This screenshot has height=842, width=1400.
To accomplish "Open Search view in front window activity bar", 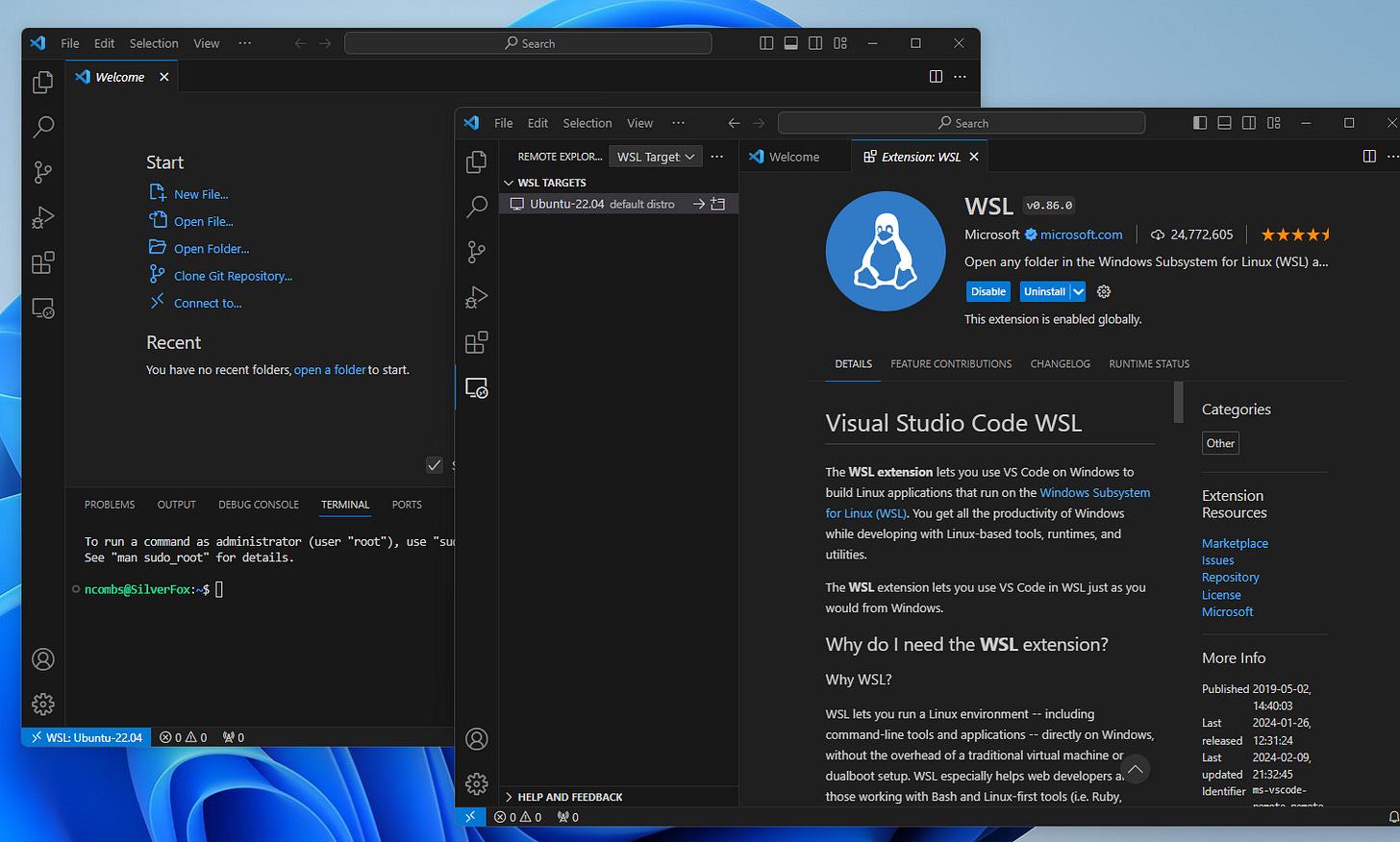I will pyautogui.click(x=477, y=207).
